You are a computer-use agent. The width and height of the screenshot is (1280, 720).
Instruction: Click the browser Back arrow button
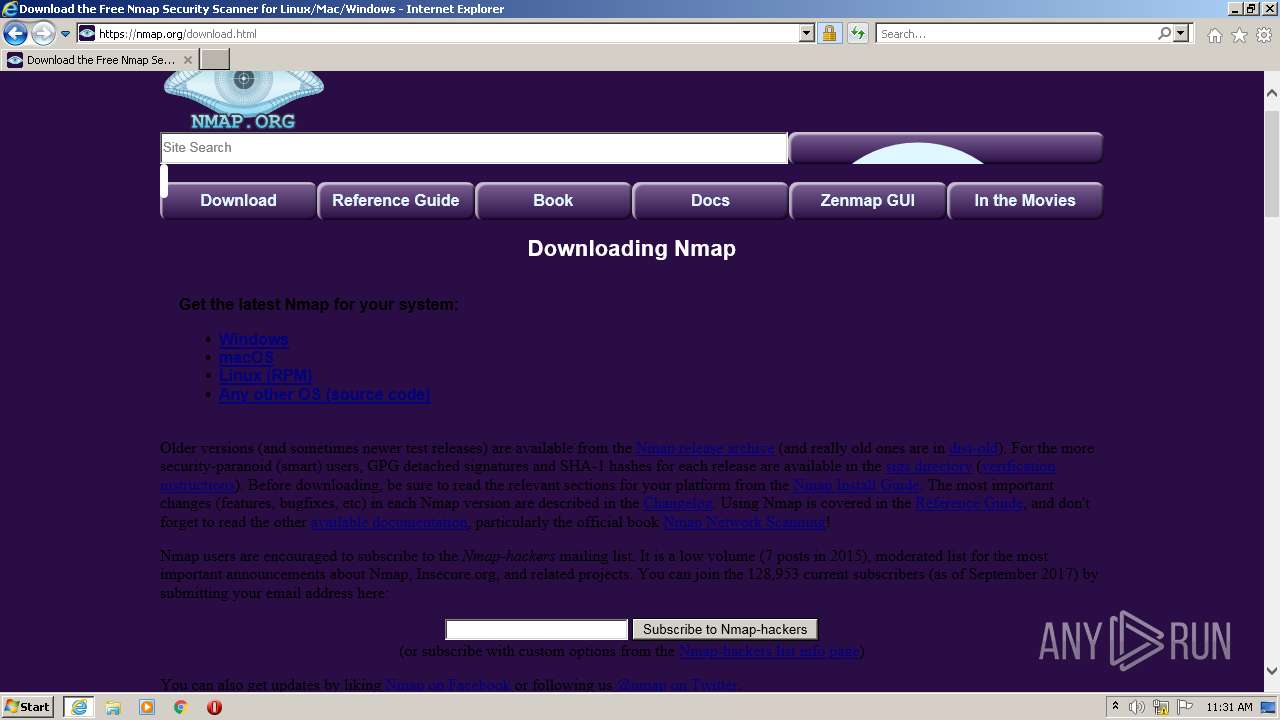coord(15,34)
